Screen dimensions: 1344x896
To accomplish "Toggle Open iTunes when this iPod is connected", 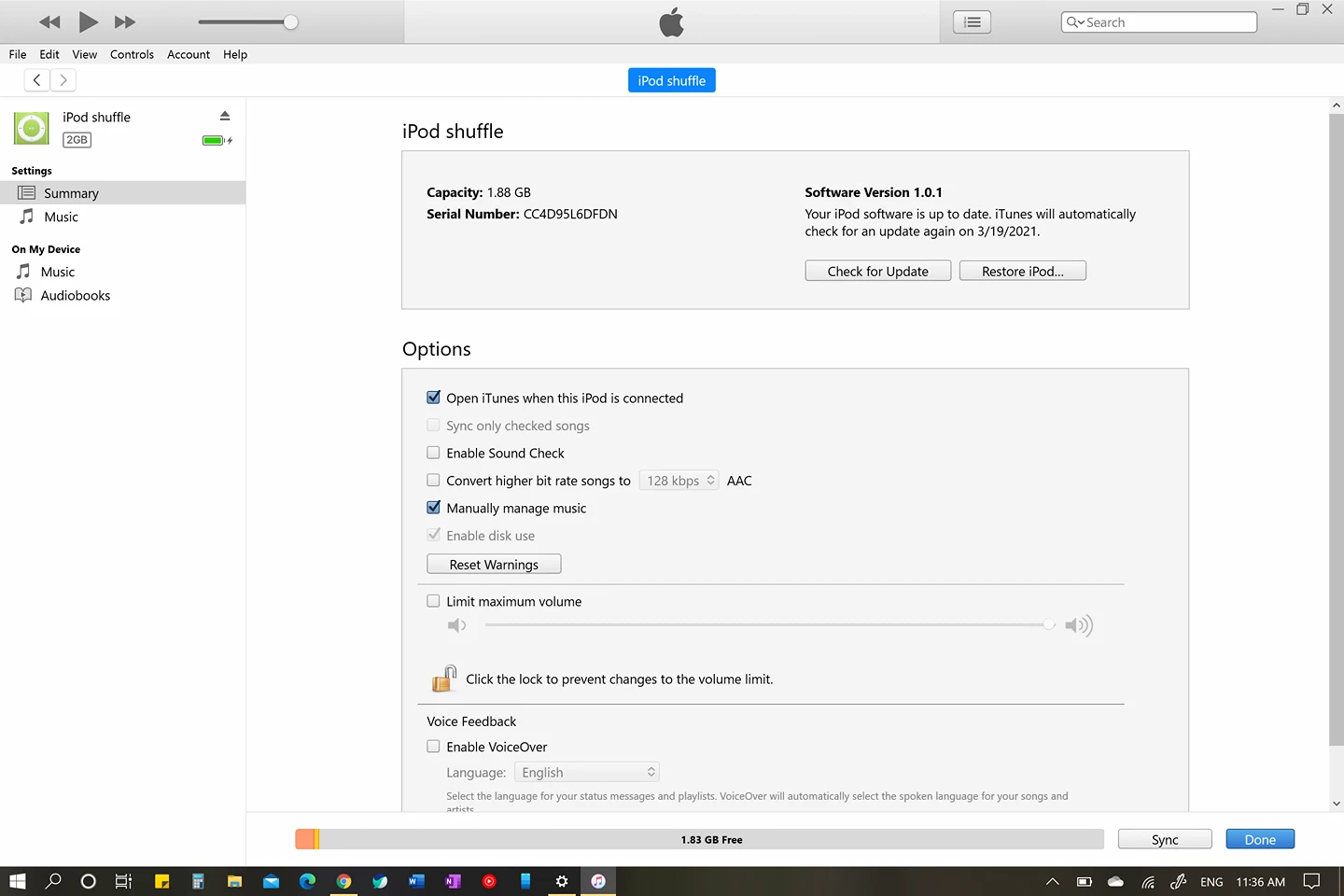I will pos(433,398).
